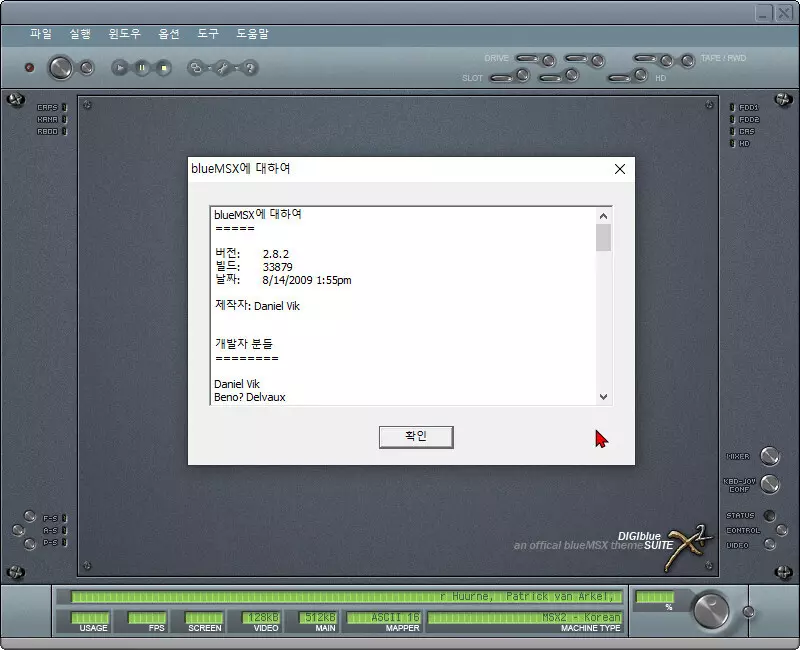This screenshot has height=650, width=800.
Task: Click the round button of first DRIVE pair
Action: tap(548, 61)
